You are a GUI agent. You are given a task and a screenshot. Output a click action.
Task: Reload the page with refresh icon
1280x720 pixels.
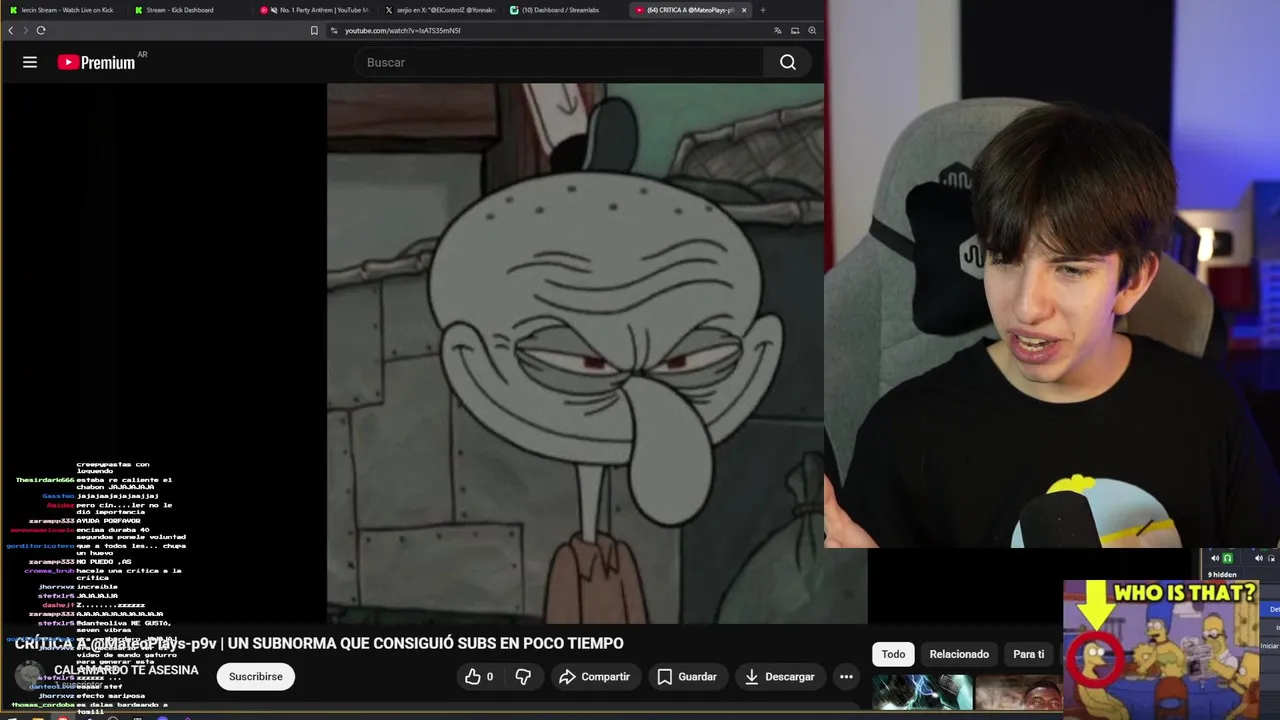pyautogui.click(x=41, y=30)
